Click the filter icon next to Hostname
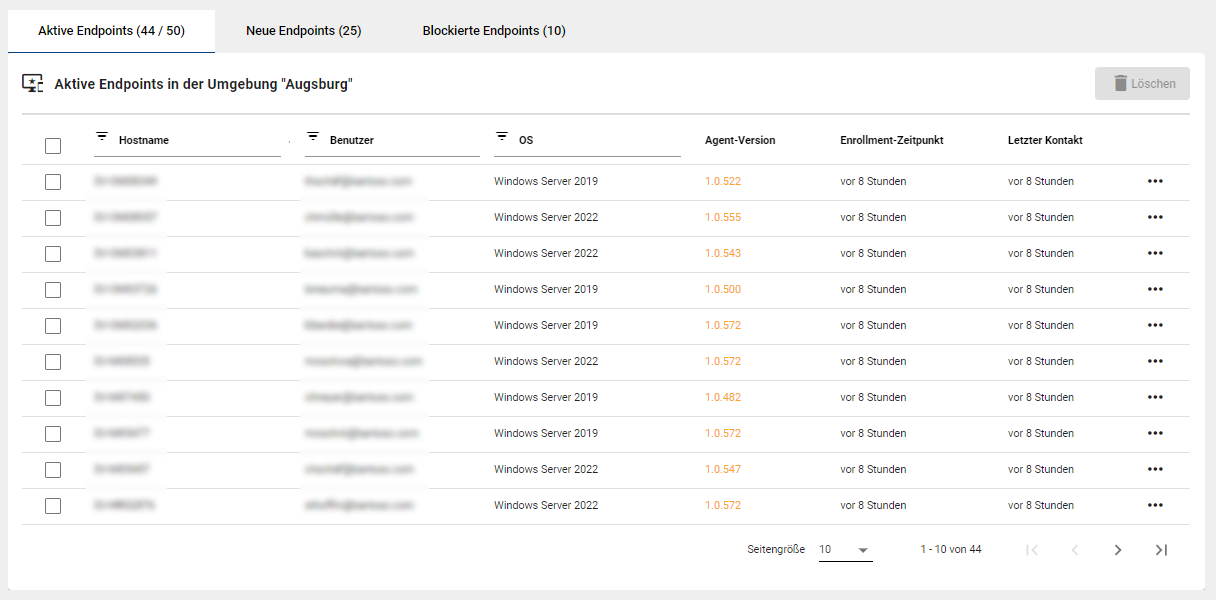The height and width of the screenshot is (600, 1216). [x=101, y=136]
